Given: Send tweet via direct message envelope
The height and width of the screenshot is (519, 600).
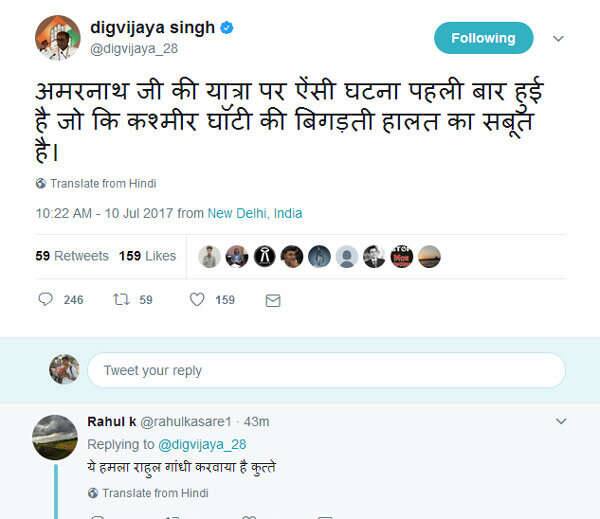Looking at the screenshot, I should [272, 300].
